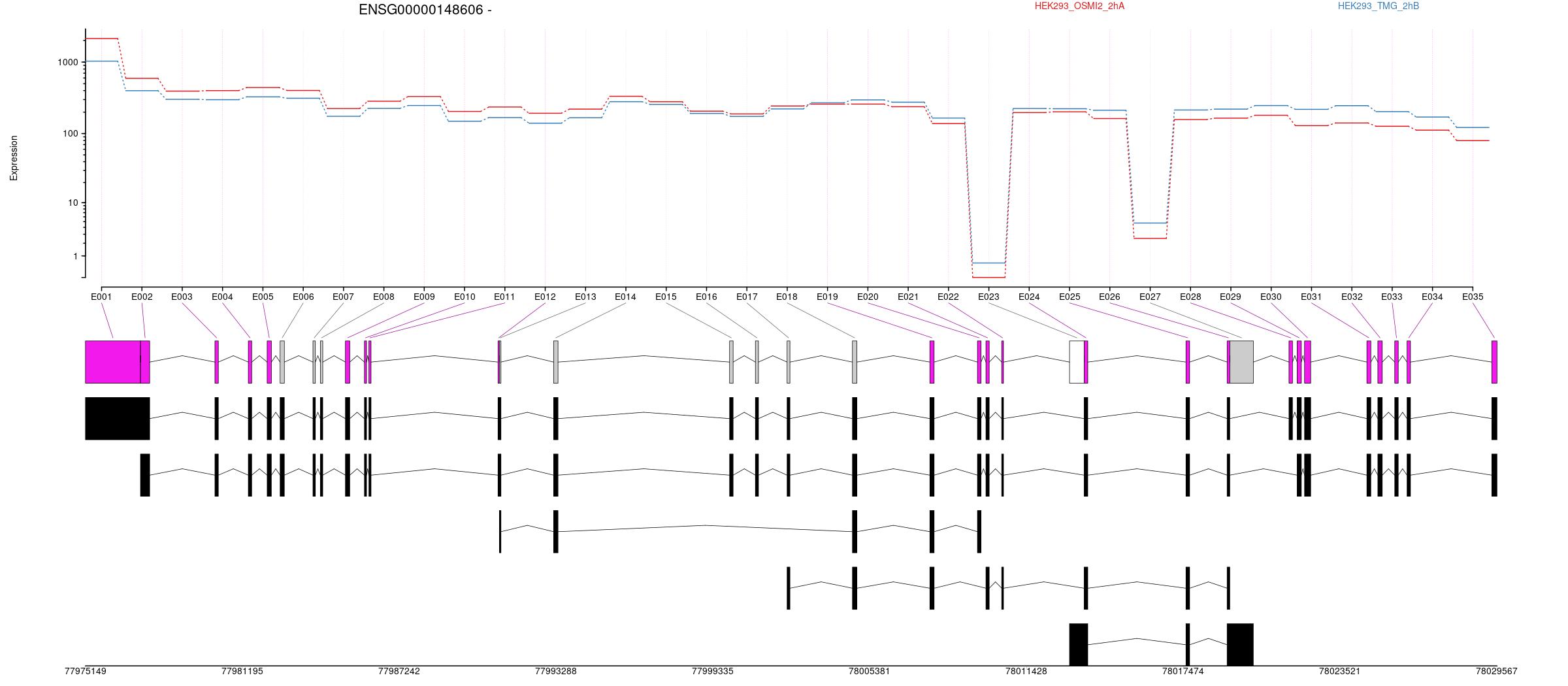Viewport: 1568px width, 686px height.
Task: Click the Expression y-axis label
Action: 14,158
